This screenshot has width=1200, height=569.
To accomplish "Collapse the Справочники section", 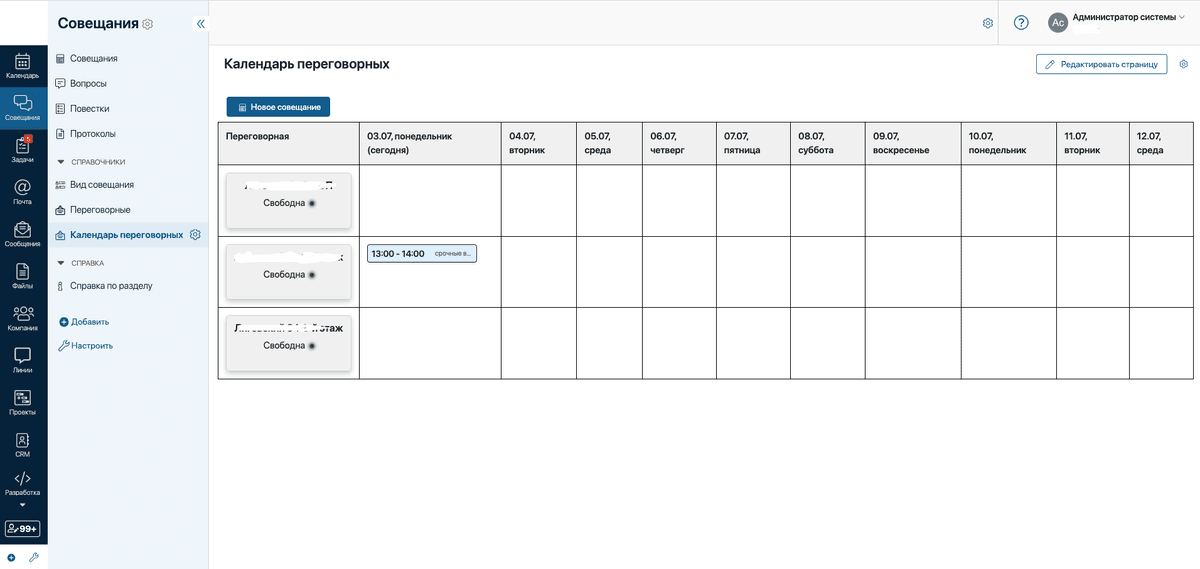I will coord(61,162).
